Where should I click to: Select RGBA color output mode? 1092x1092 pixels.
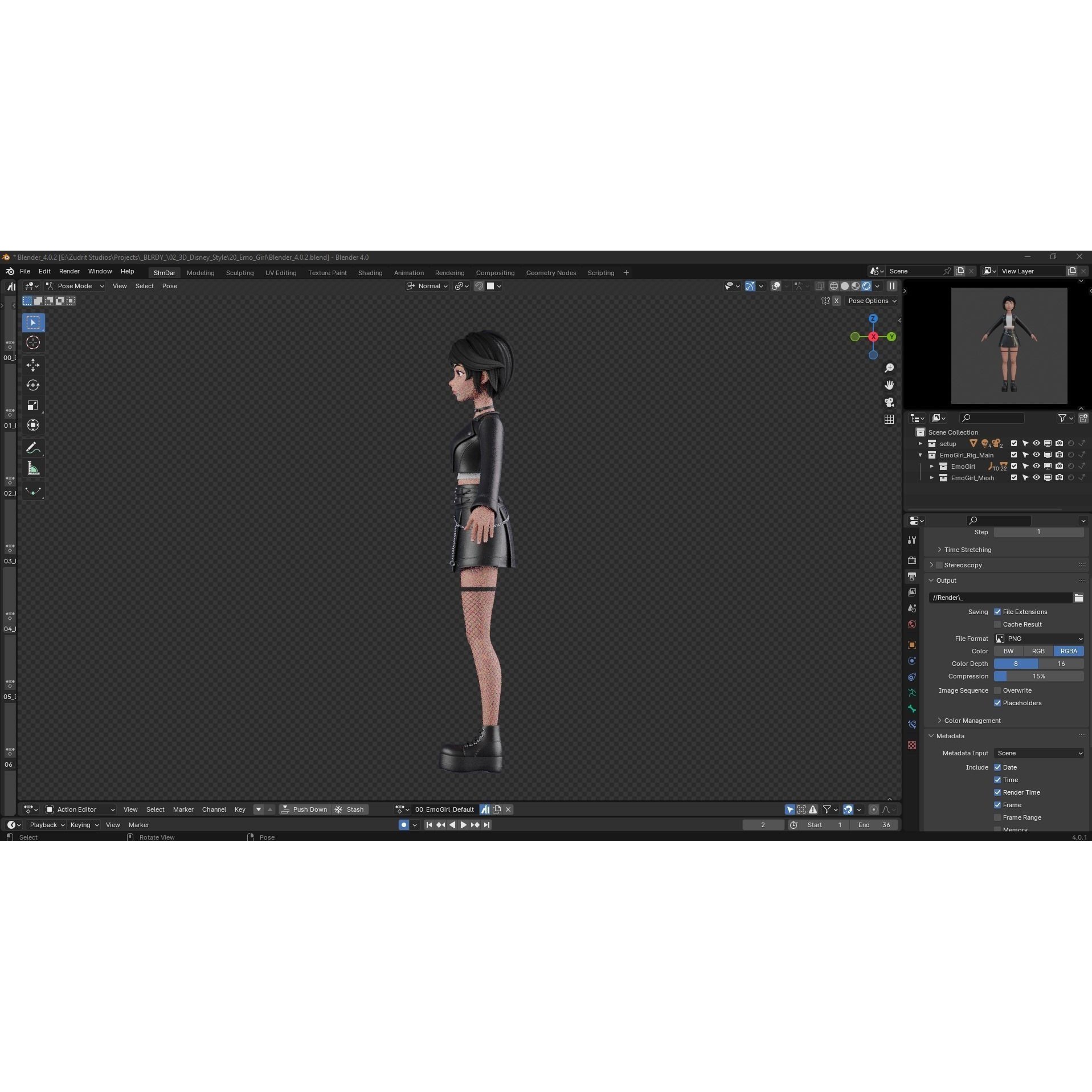tap(1069, 651)
